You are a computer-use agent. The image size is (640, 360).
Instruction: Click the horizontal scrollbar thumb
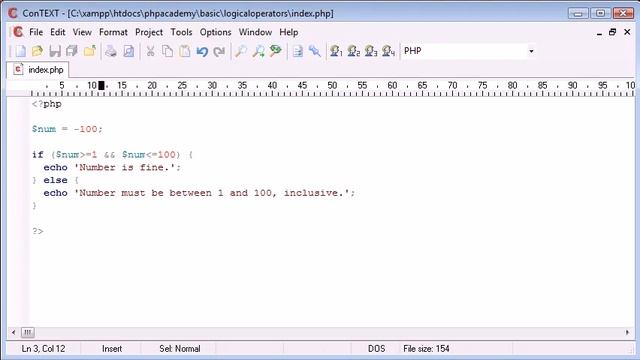pos(27,332)
